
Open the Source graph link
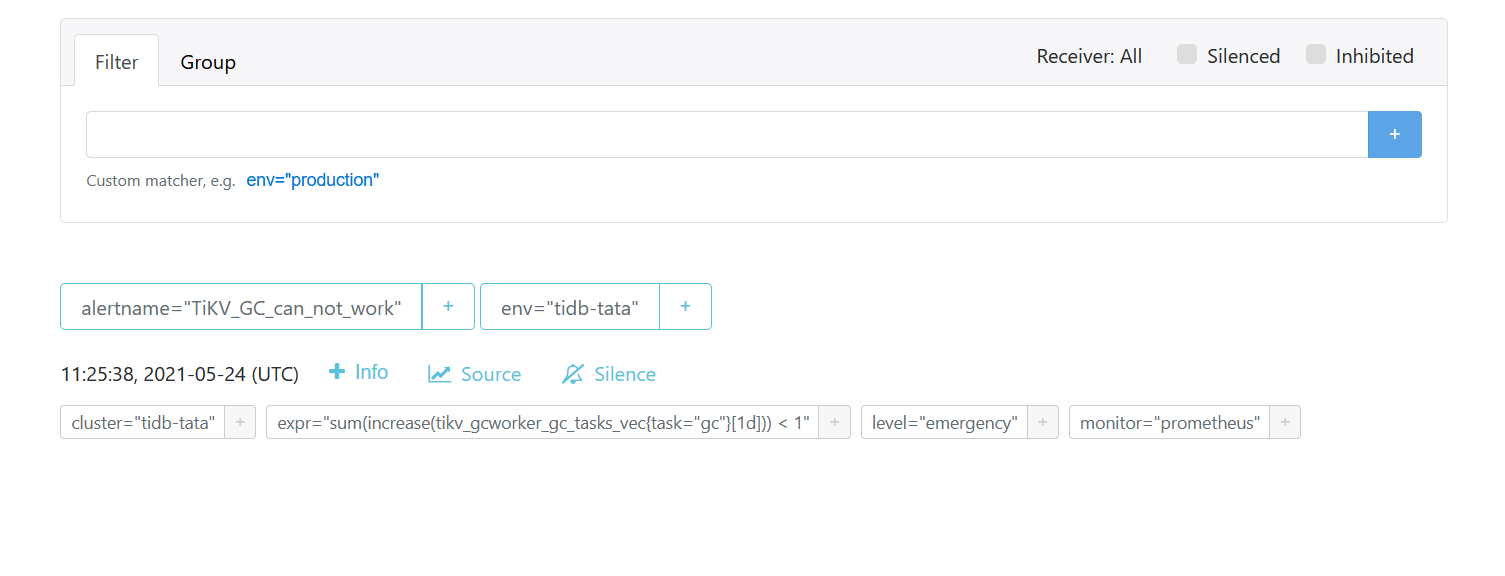[x=475, y=374]
